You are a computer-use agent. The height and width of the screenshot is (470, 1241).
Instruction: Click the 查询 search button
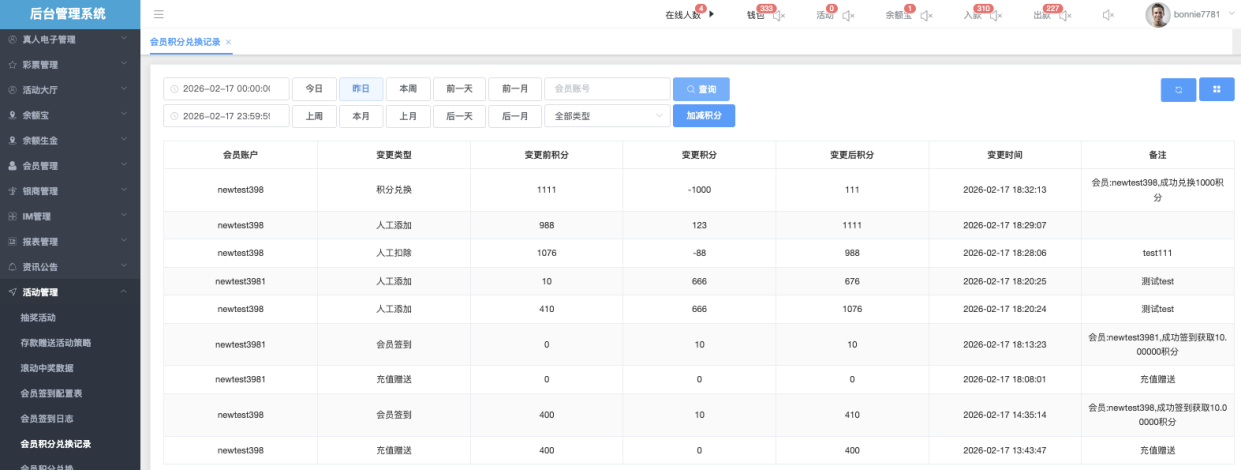(x=701, y=89)
